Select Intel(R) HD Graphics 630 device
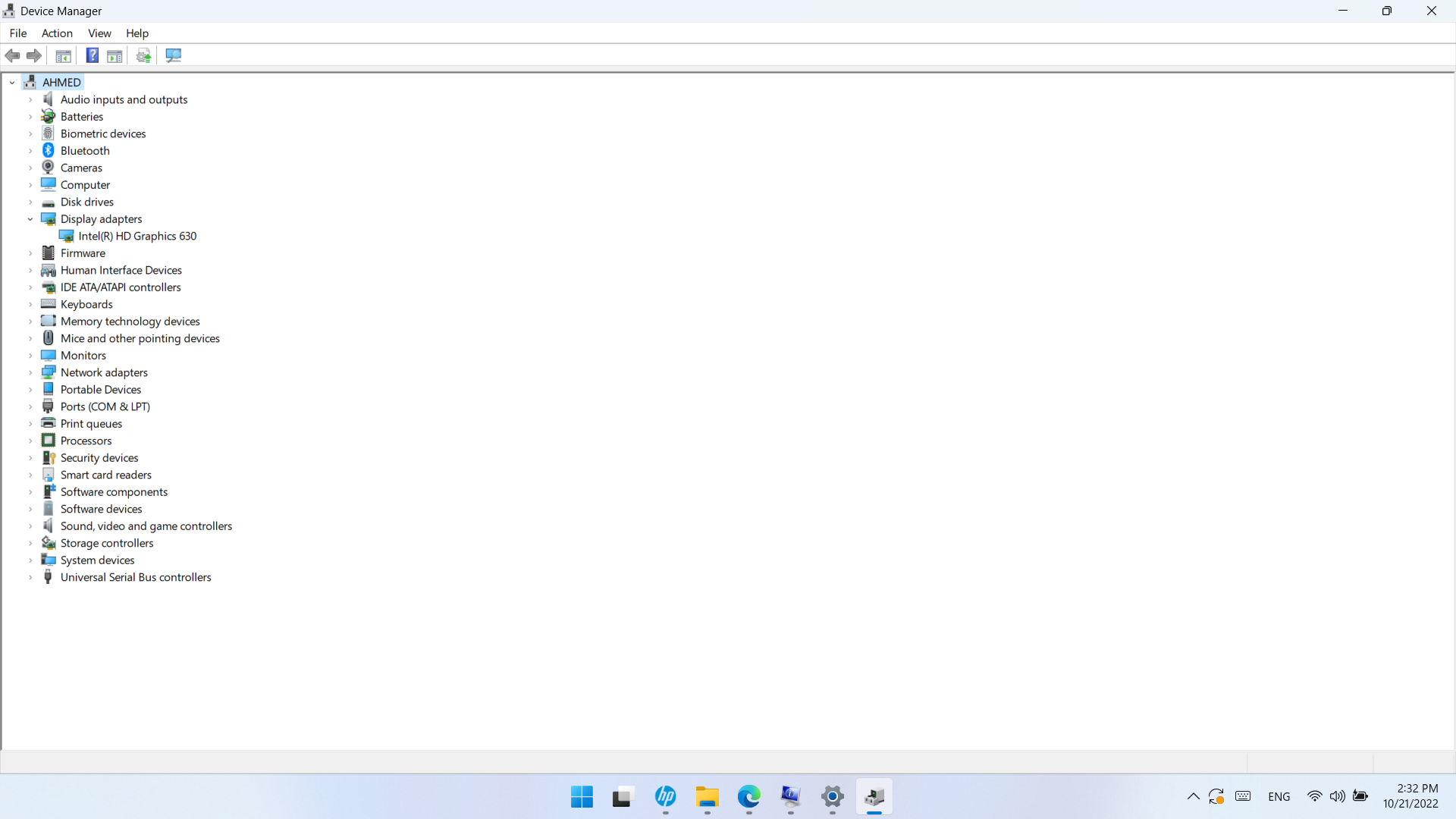The height and width of the screenshot is (819, 1456). [137, 236]
